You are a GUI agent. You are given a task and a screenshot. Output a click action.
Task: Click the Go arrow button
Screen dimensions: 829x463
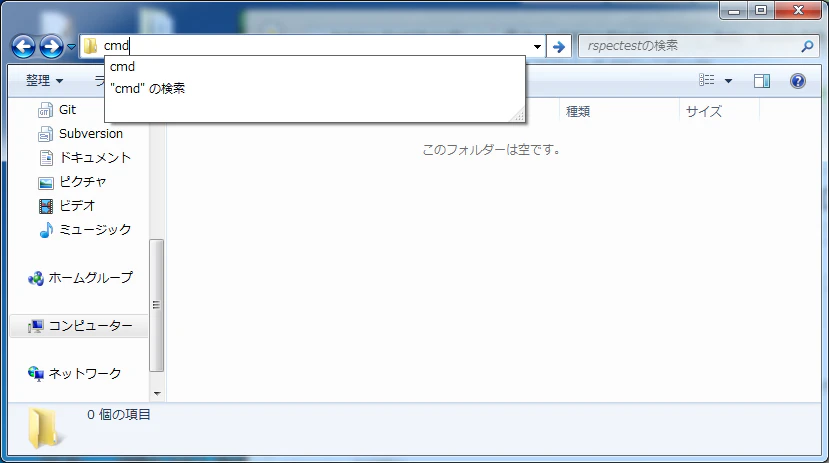pos(559,47)
